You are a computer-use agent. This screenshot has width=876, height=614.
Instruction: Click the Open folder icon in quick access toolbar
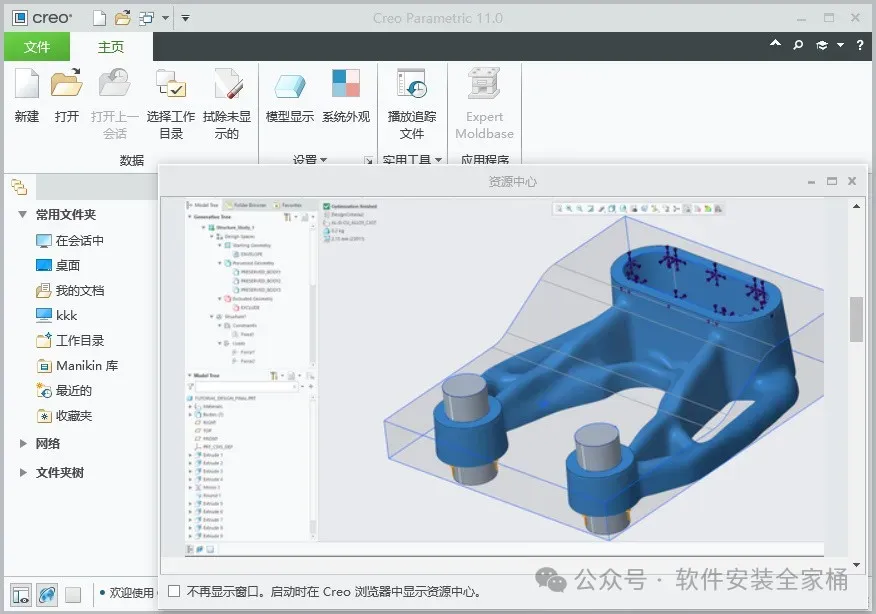tap(122, 18)
